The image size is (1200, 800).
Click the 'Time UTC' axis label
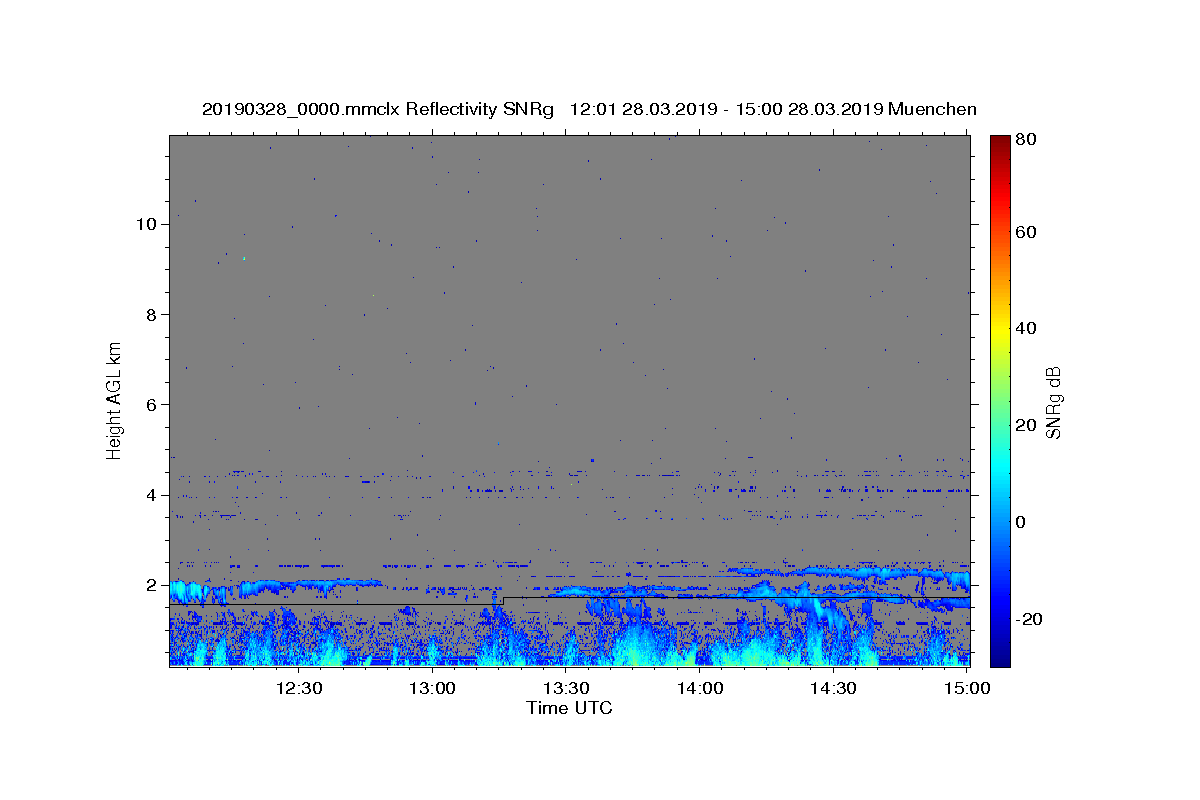click(569, 708)
